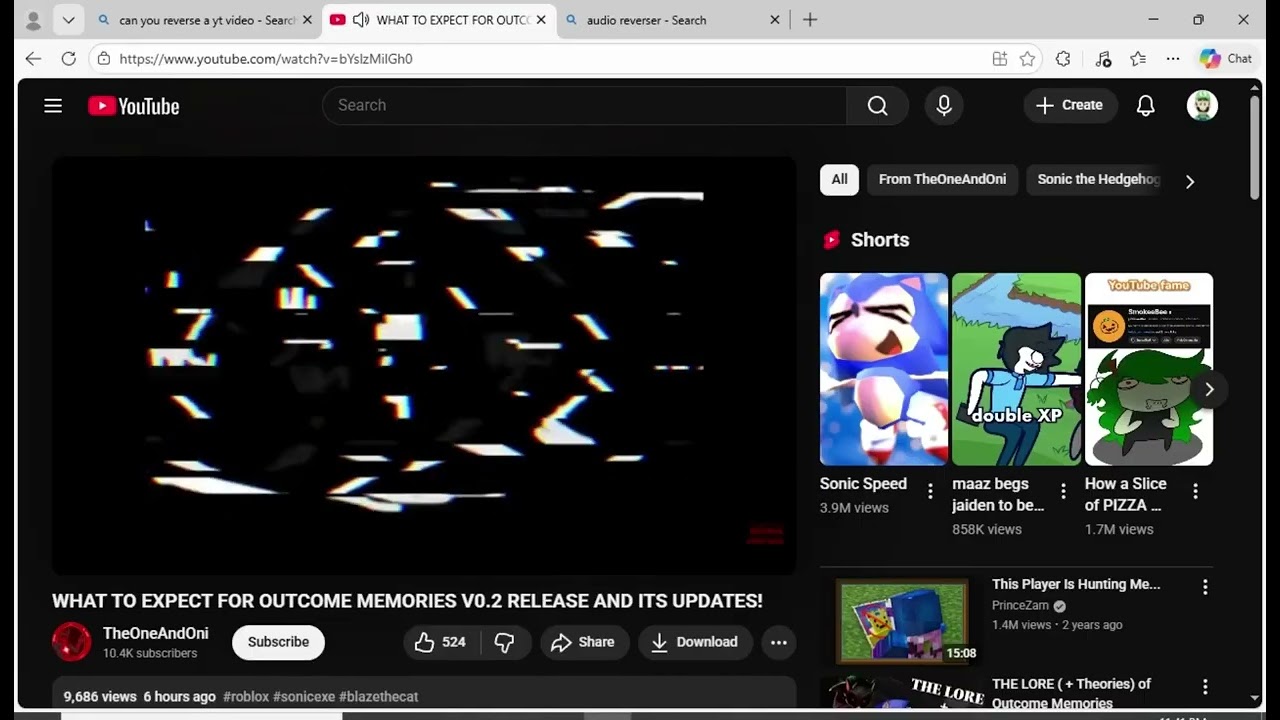Open options for Sonic Speed short
The image size is (1280, 720).
tap(930, 491)
